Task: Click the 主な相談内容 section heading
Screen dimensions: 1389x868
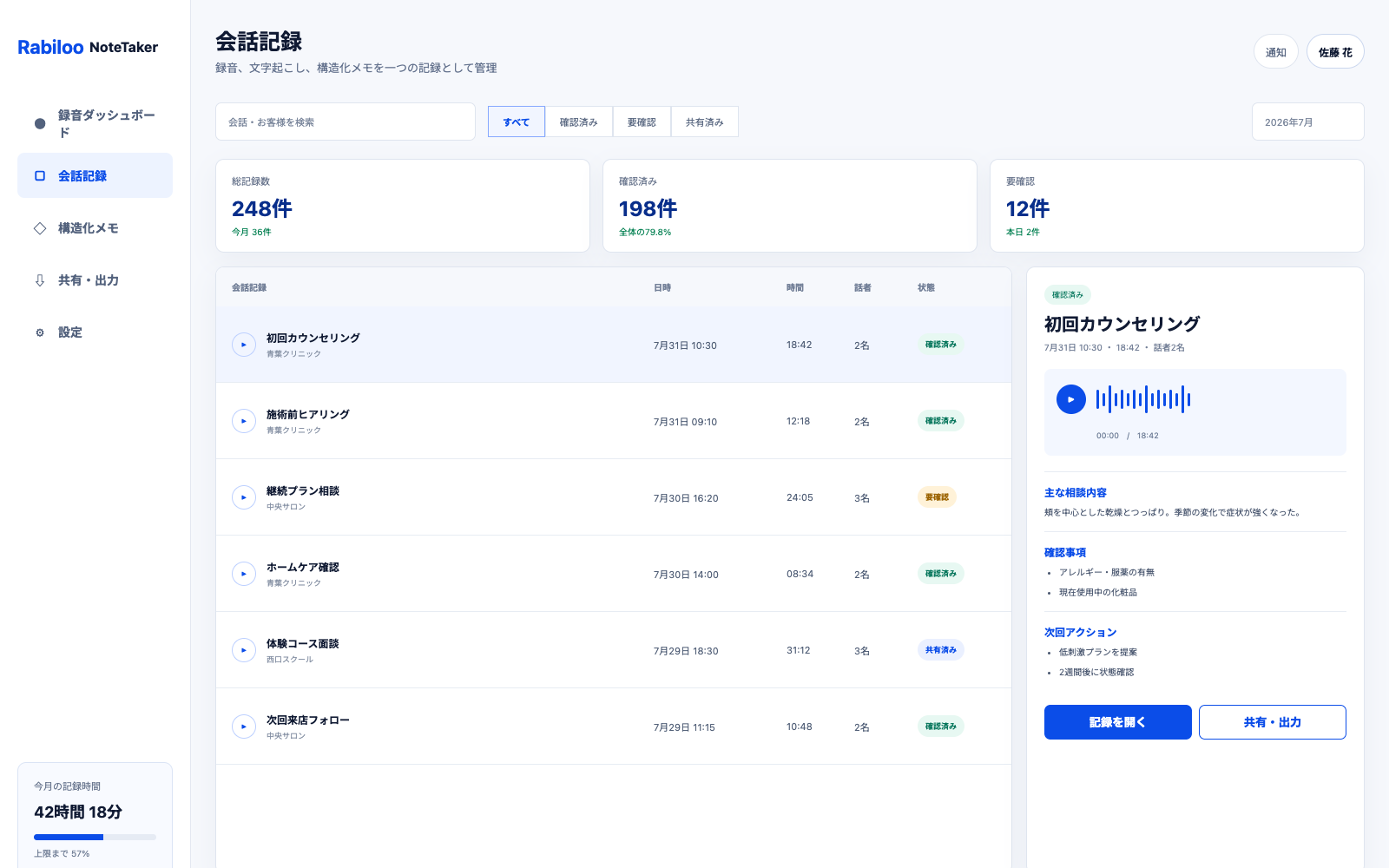Action: (1076, 492)
